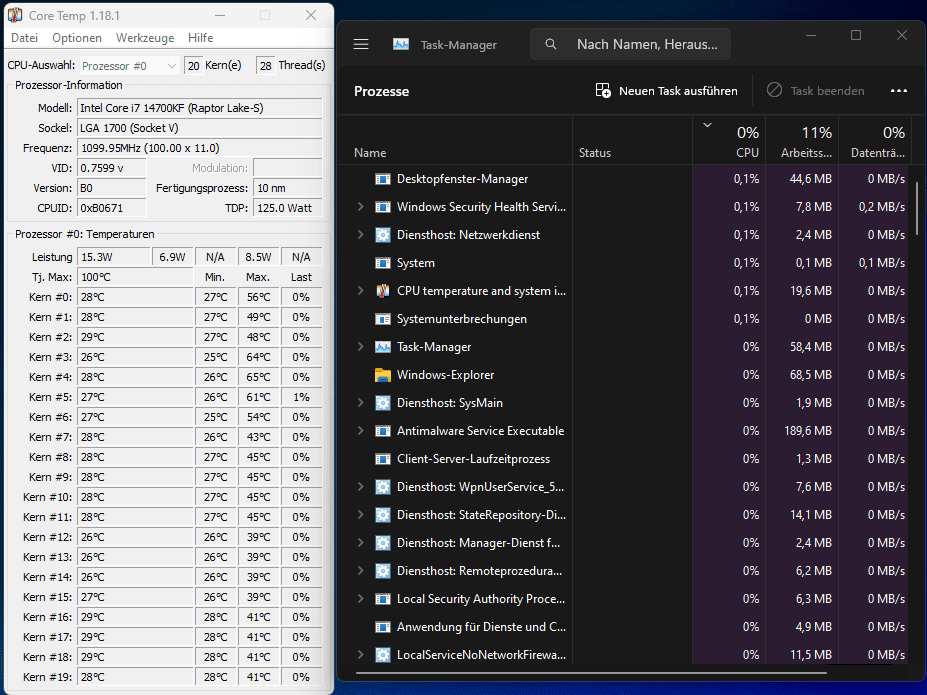Expand the CPU temperature and system info row
Viewport: 927px width, 695px height.
click(361, 291)
